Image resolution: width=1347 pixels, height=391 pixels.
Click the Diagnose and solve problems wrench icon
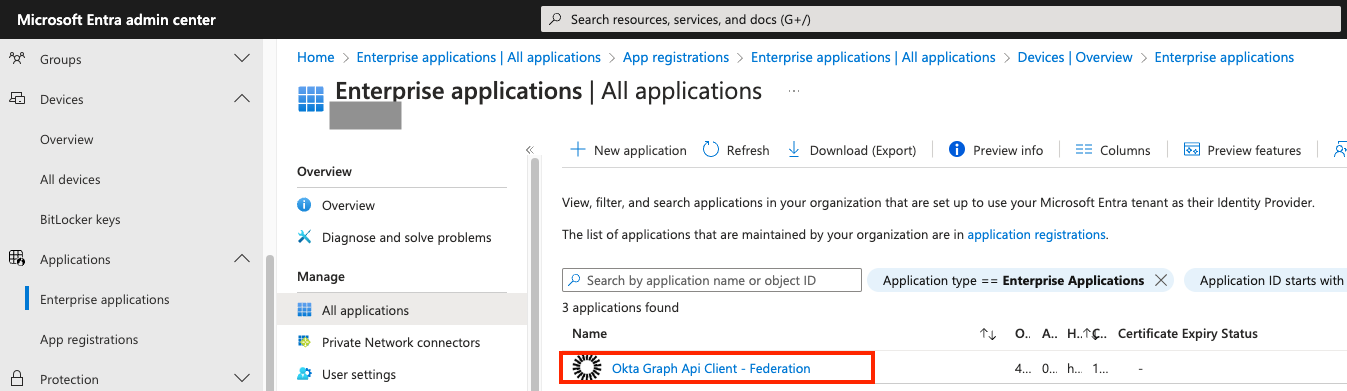pos(305,237)
